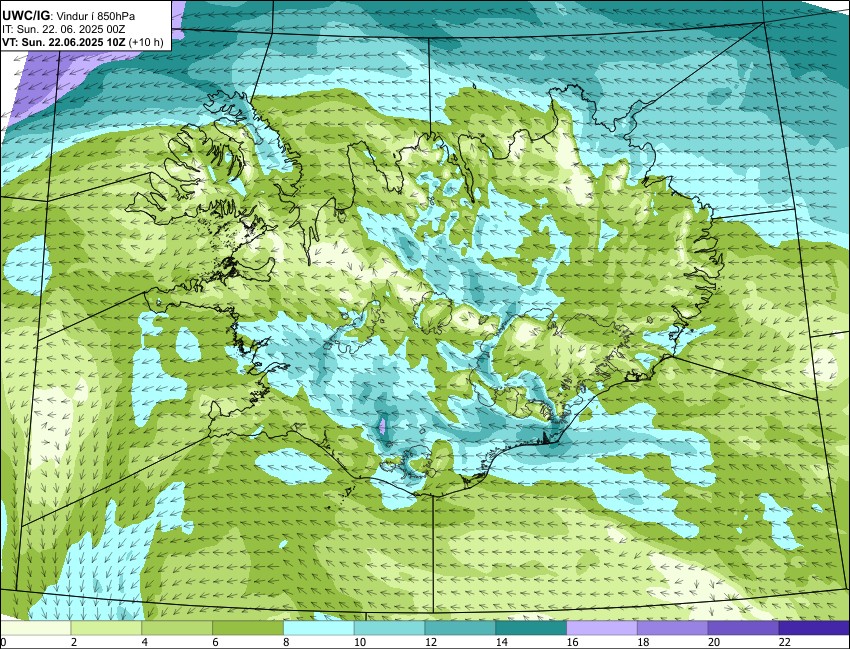850x649 pixels.
Task: Click the legend scale tick label '22'
Action: [x=785, y=642]
